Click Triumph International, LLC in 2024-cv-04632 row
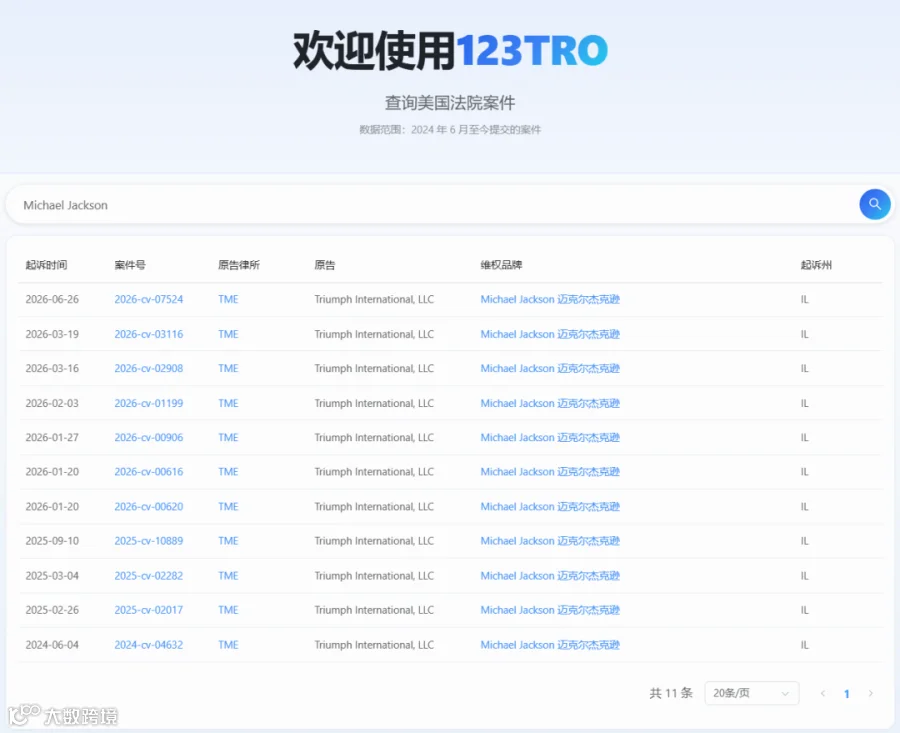900x733 pixels. click(374, 645)
